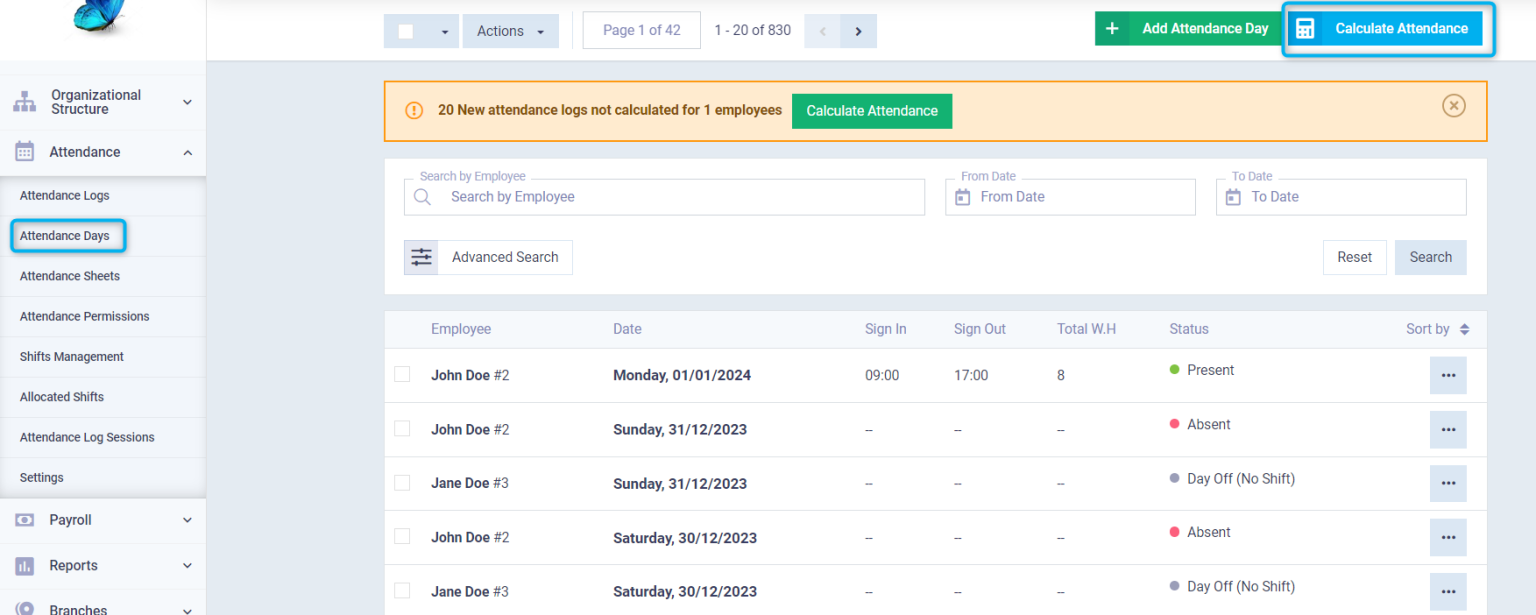This screenshot has width=1536, height=615.
Task: Click the Branches icon in sidebar
Action: 25,609
